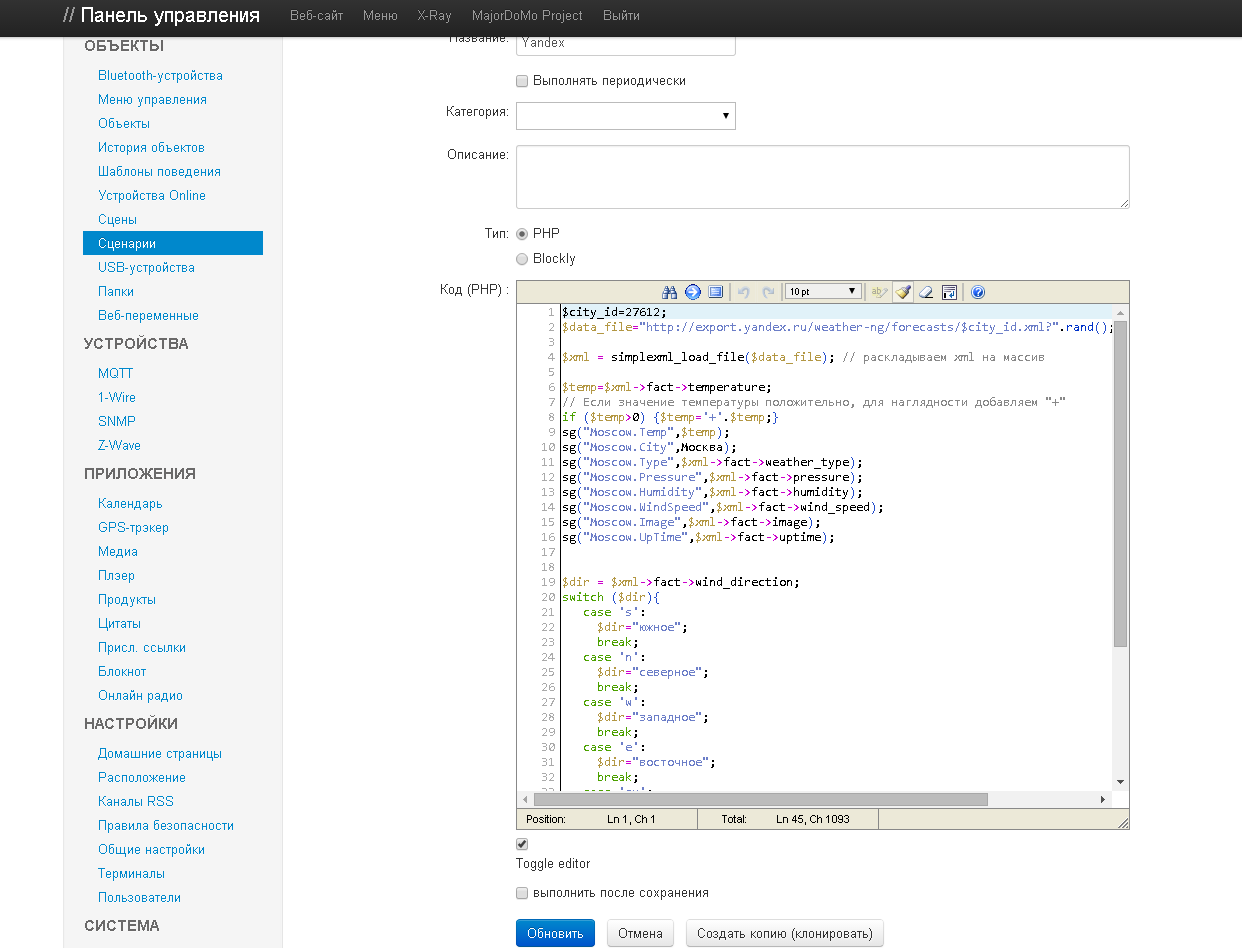Click the go-to-line arrow icon
The height and width of the screenshot is (948, 1242).
692,292
